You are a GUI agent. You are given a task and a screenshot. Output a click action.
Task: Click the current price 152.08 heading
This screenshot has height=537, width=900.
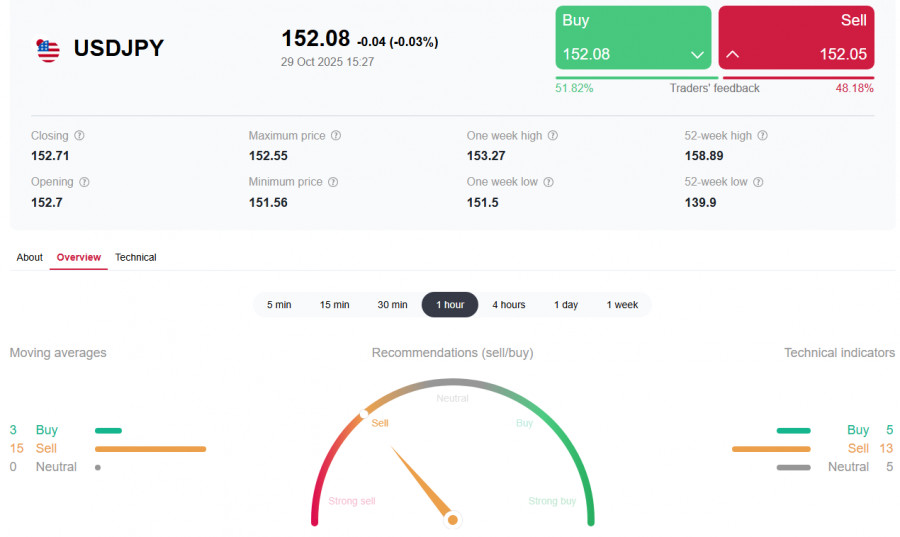[315, 39]
